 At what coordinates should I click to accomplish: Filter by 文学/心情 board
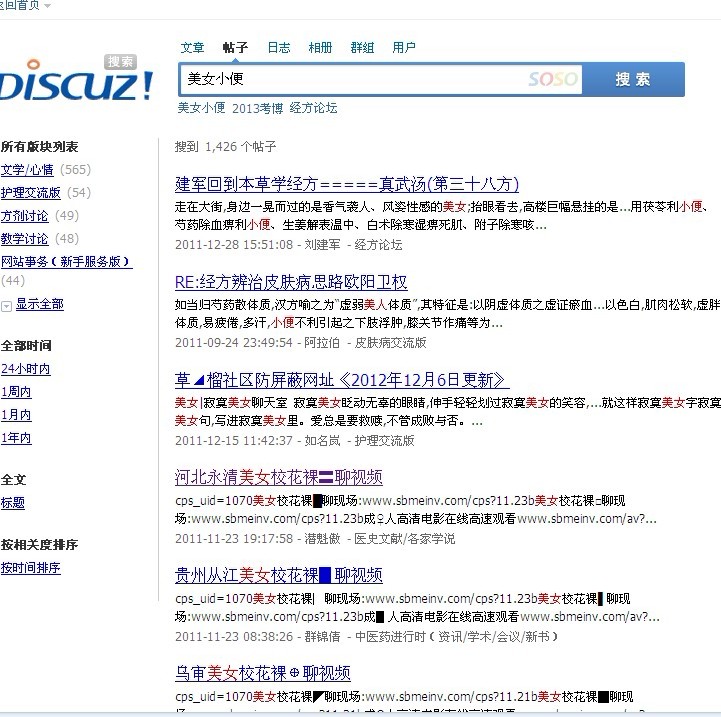27,170
